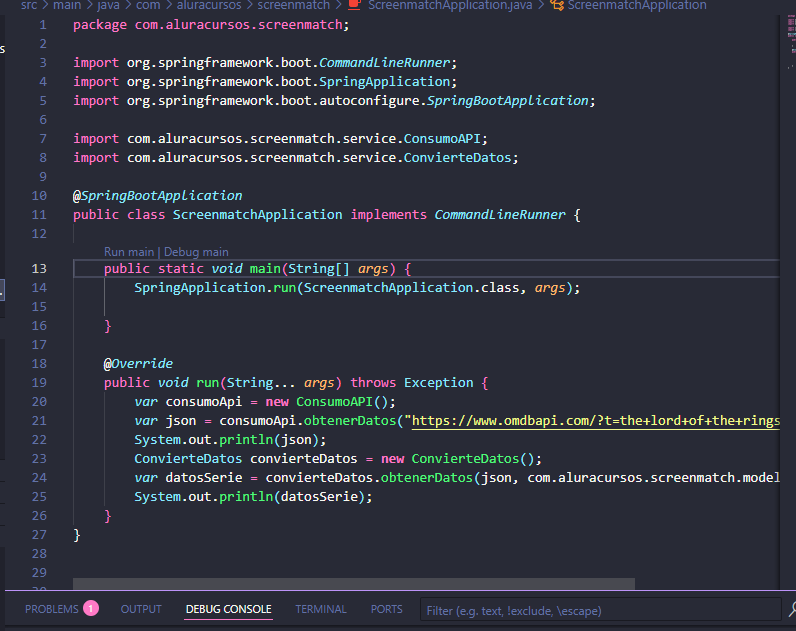Screen dimensions: 796x631
Task: Click the Debug main CodeLens link
Action: pos(196,252)
